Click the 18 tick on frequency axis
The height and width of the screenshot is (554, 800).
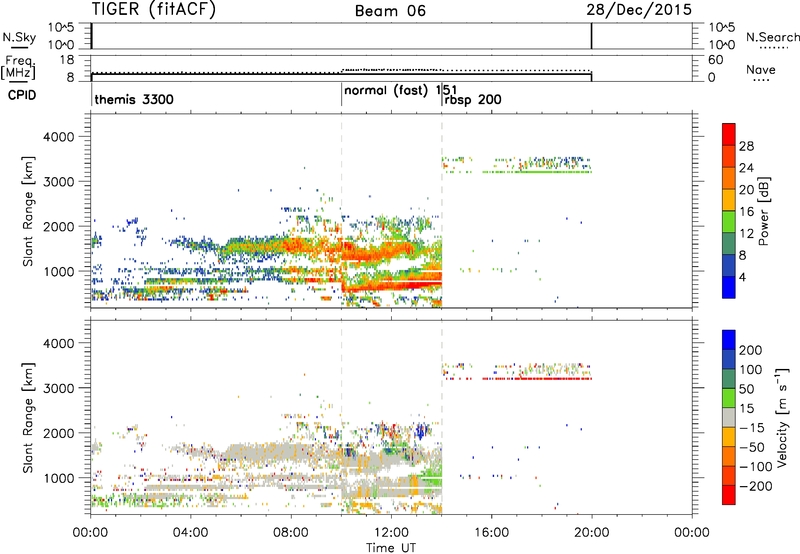pyautogui.click(x=67, y=60)
